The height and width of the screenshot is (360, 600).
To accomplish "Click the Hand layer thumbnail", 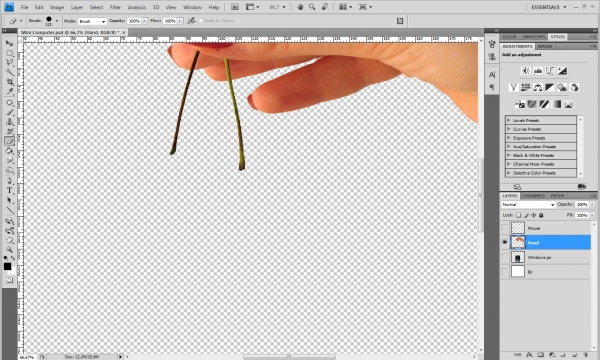I will (518, 243).
